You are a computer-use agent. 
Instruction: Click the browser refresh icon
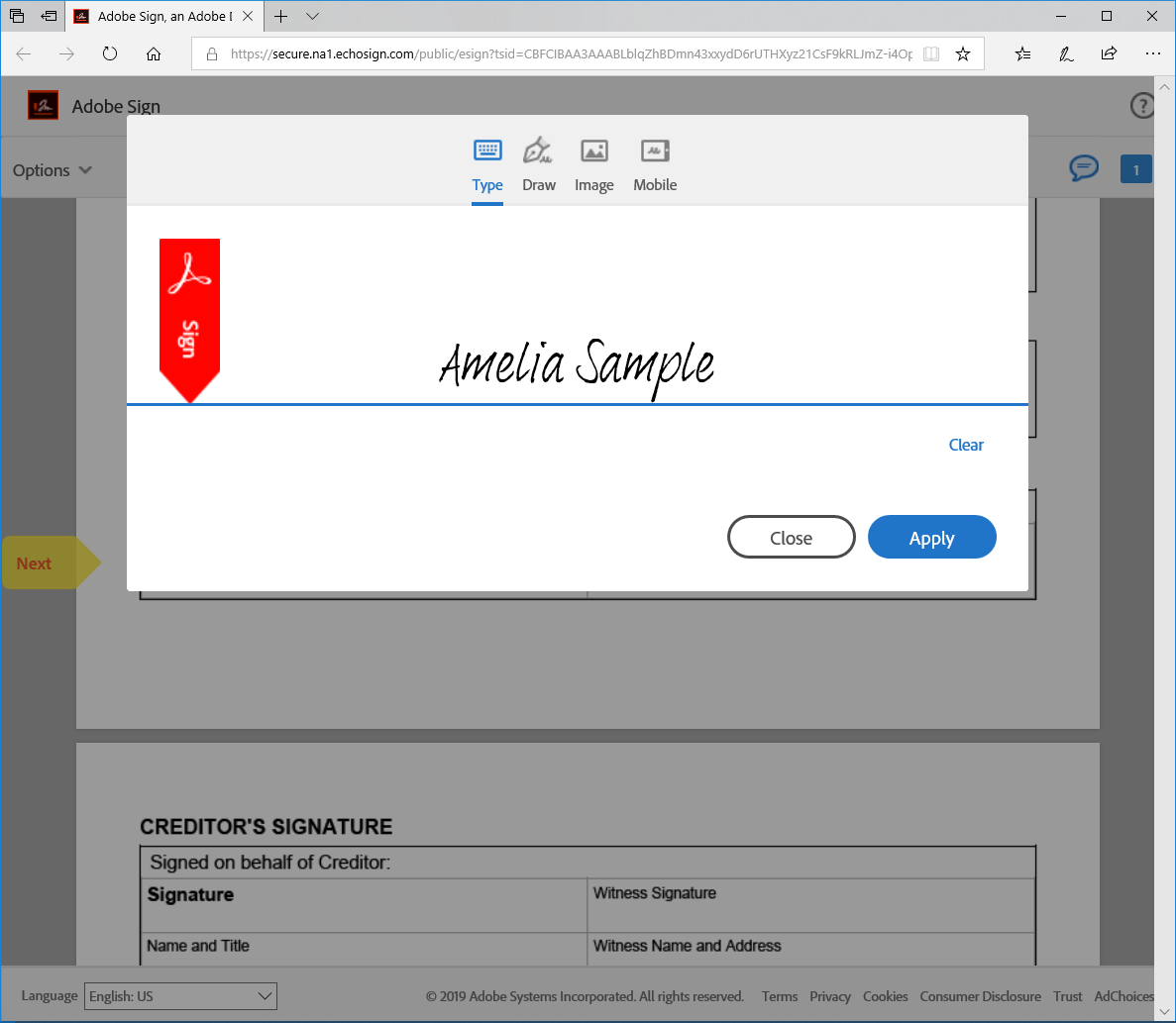click(110, 54)
